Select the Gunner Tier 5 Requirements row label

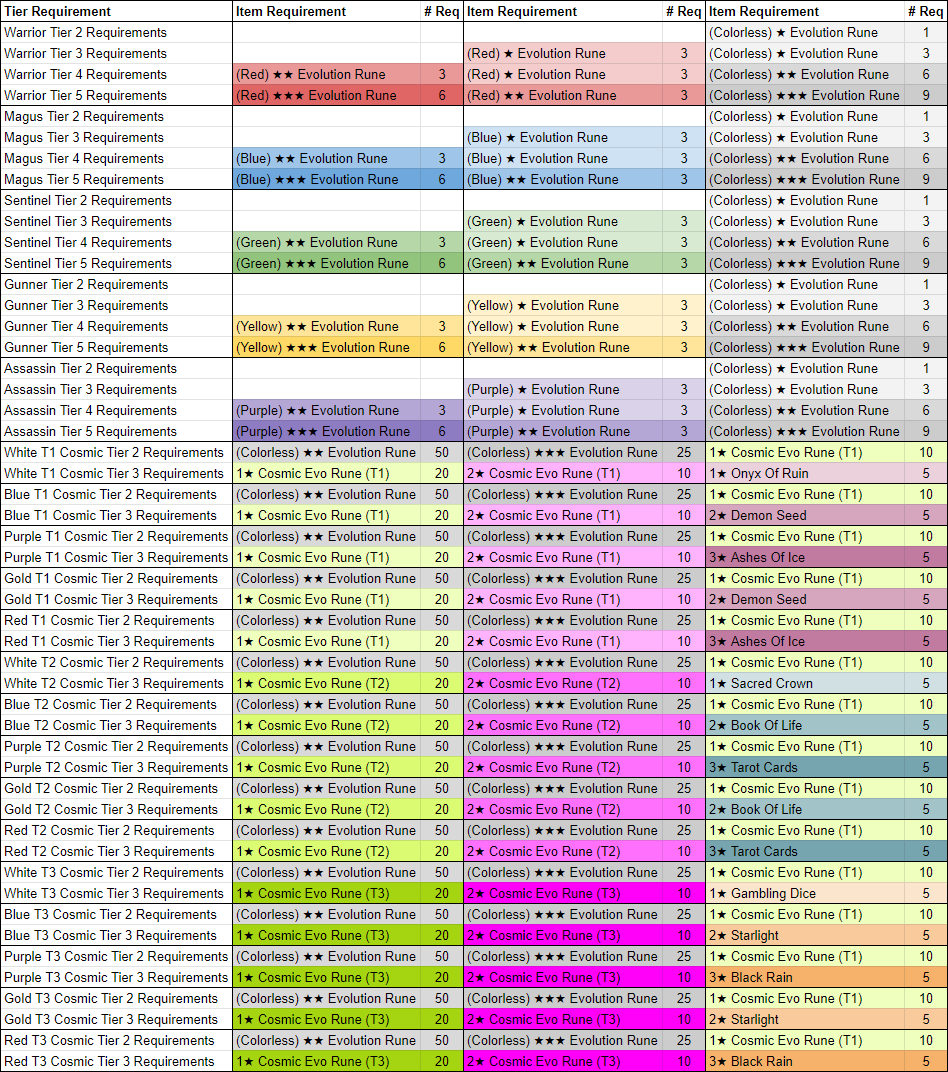point(86,347)
